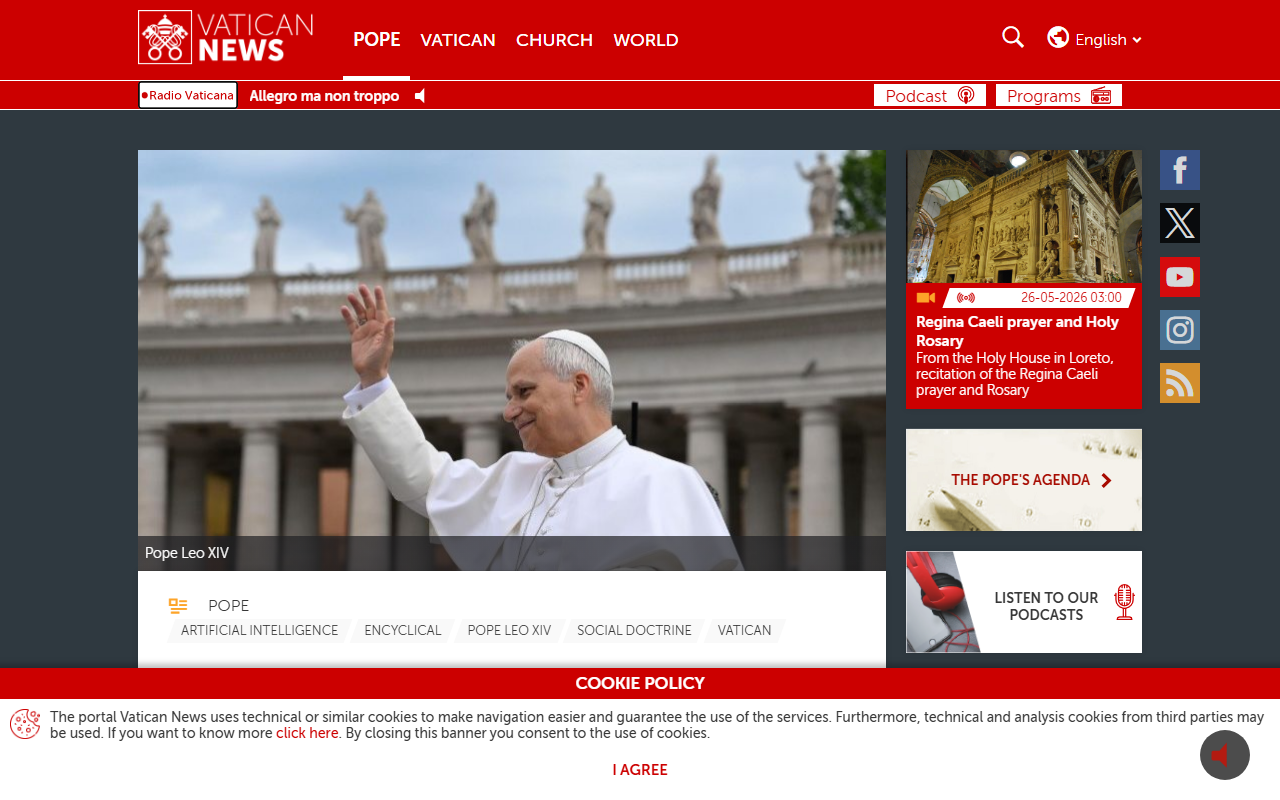This screenshot has width=1280, height=800.
Task: Toggle the floating round audio speaker button
Action: [x=1225, y=755]
